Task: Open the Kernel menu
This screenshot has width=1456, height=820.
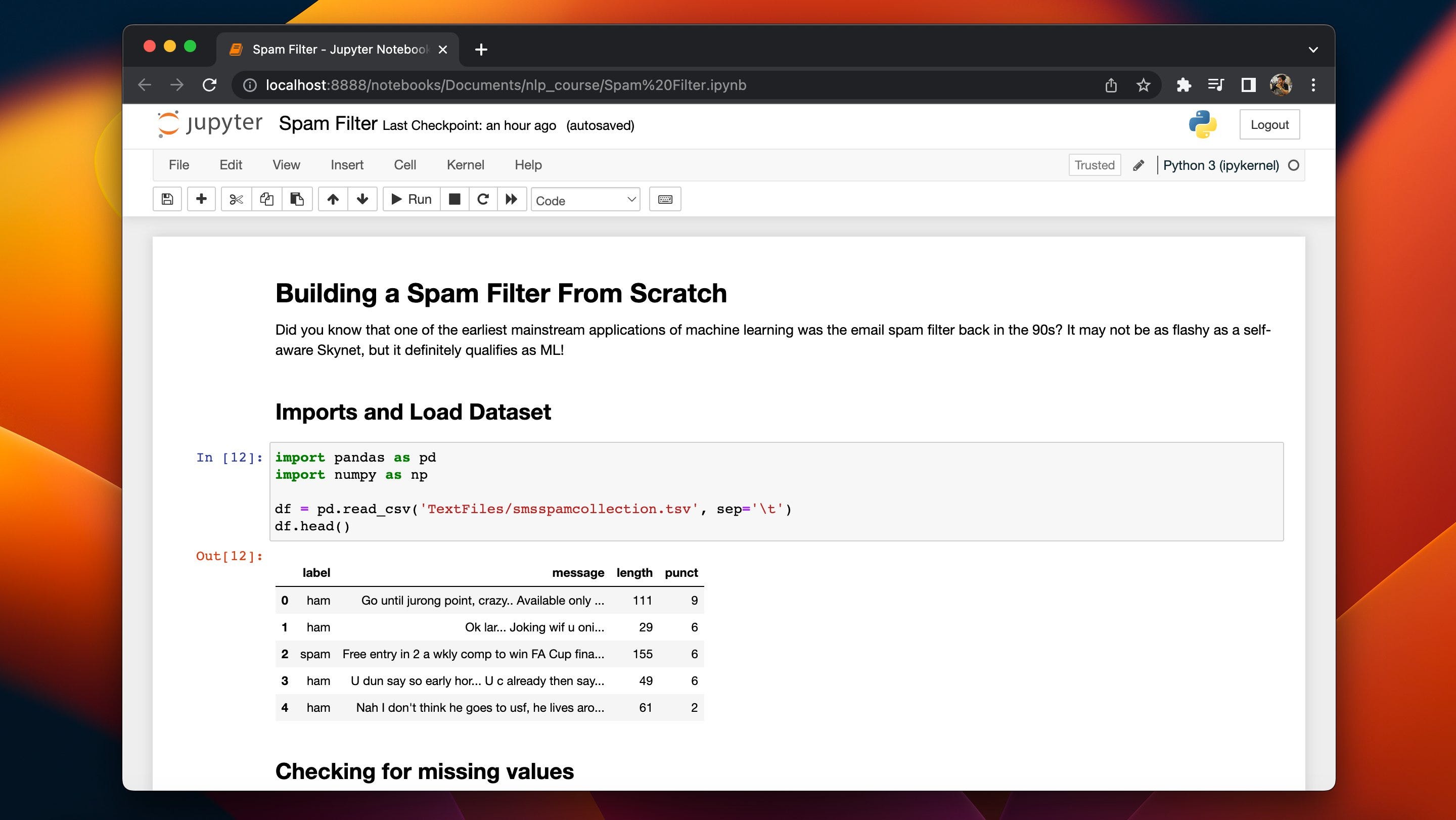Action: point(465,164)
